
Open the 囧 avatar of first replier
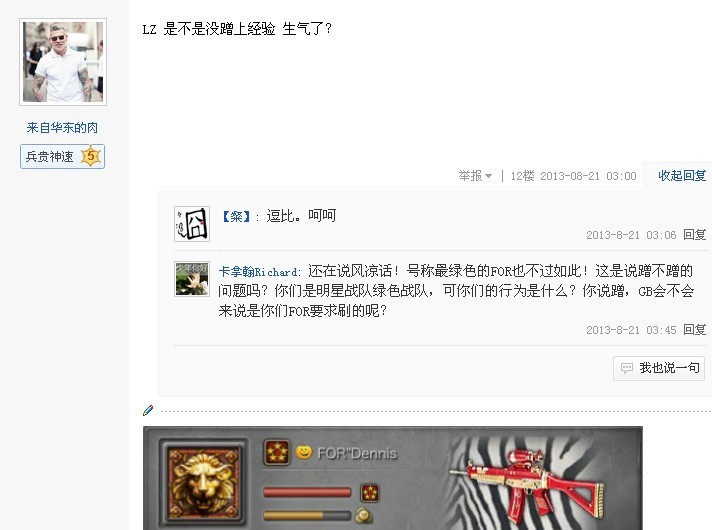tap(192, 224)
